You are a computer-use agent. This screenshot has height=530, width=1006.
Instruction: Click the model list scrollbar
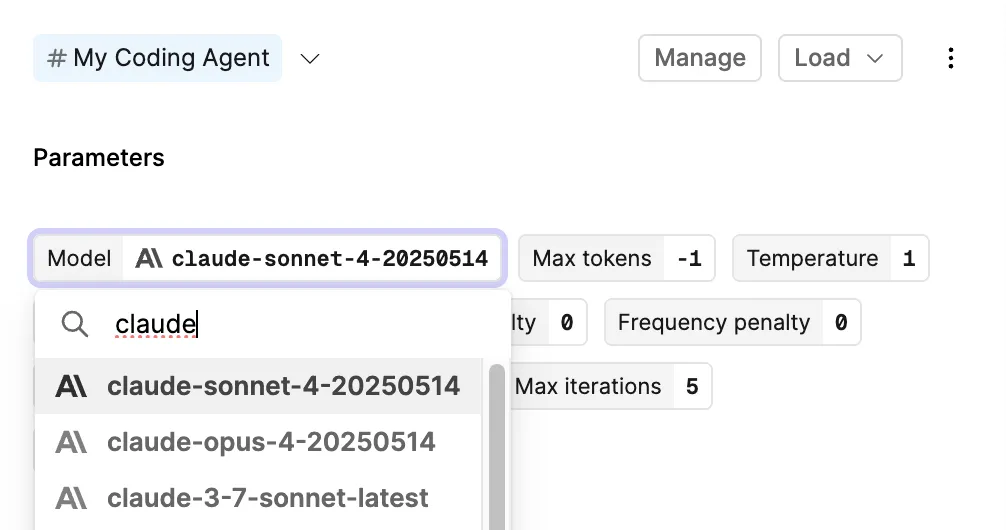pyautogui.click(x=497, y=447)
